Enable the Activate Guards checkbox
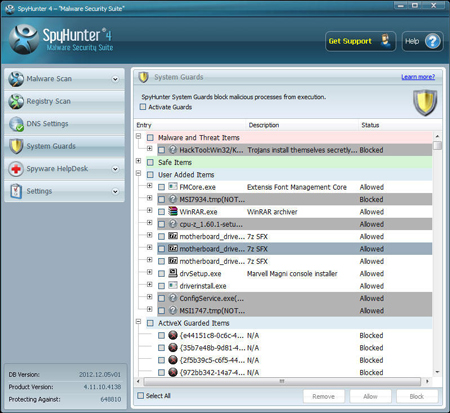This screenshot has height=413, width=450. click(x=143, y=107)
